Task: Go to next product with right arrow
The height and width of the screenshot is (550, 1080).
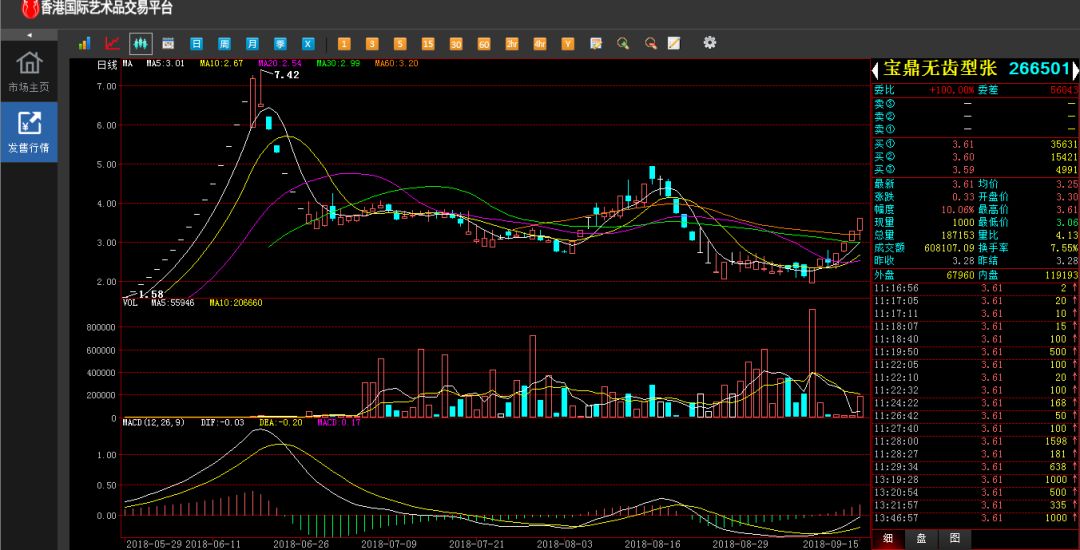Action: pos(1075,70)
